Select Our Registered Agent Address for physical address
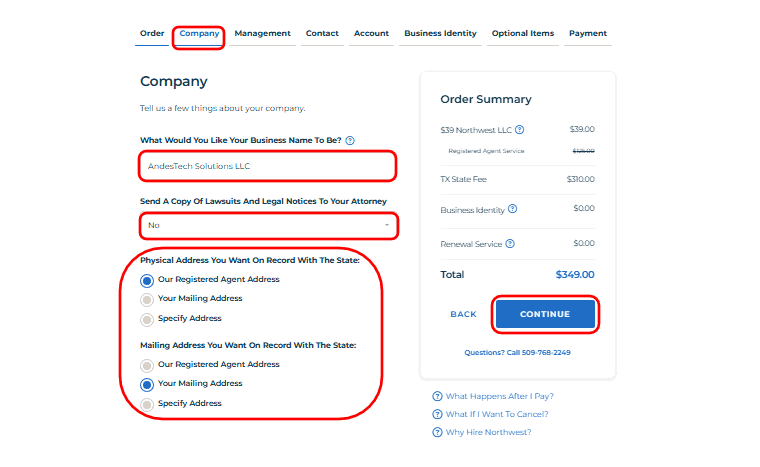The height and width of the screenshot is (467, 760). pyautogui.click(x=147, y=280)
